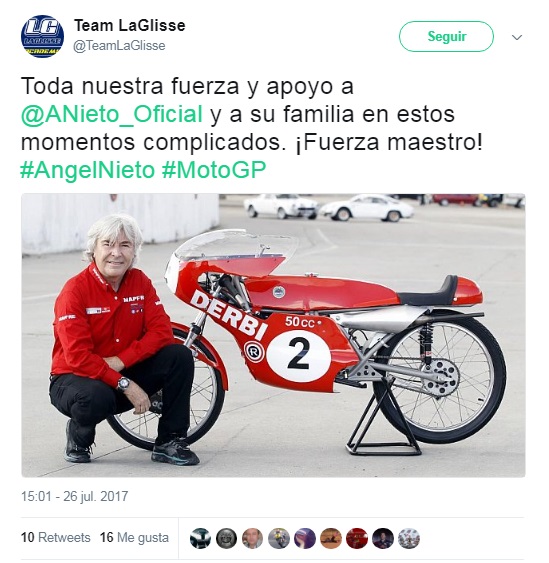Image resolution: width=549 pixels, height=563 pixels.
Task: Open the last liker avatar with the light checkered pattern
Action: click(409, 538)
